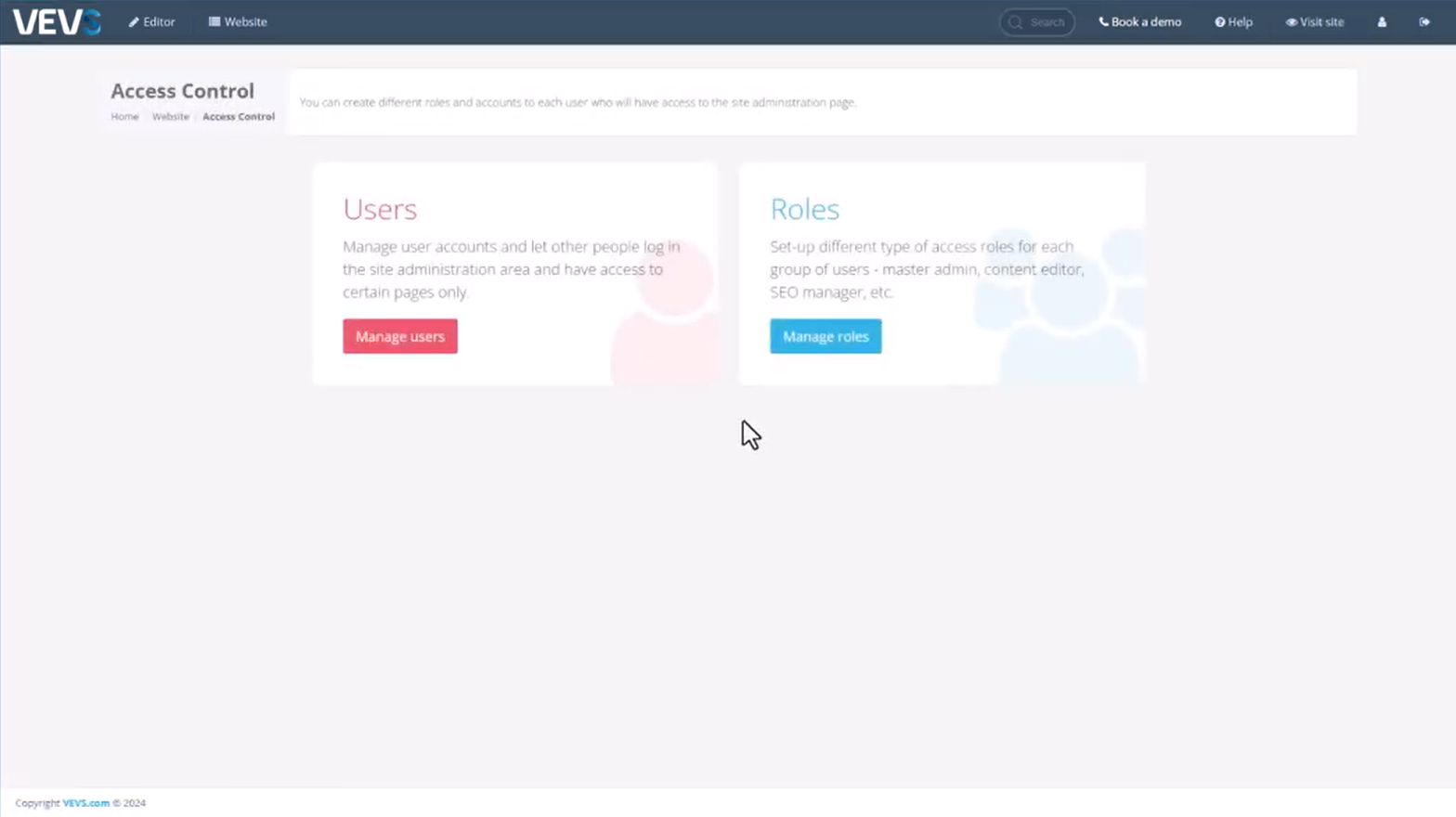Click Access Control breadcrumb item
This screenshot has width=1456, height=817.
pos(239,117)
